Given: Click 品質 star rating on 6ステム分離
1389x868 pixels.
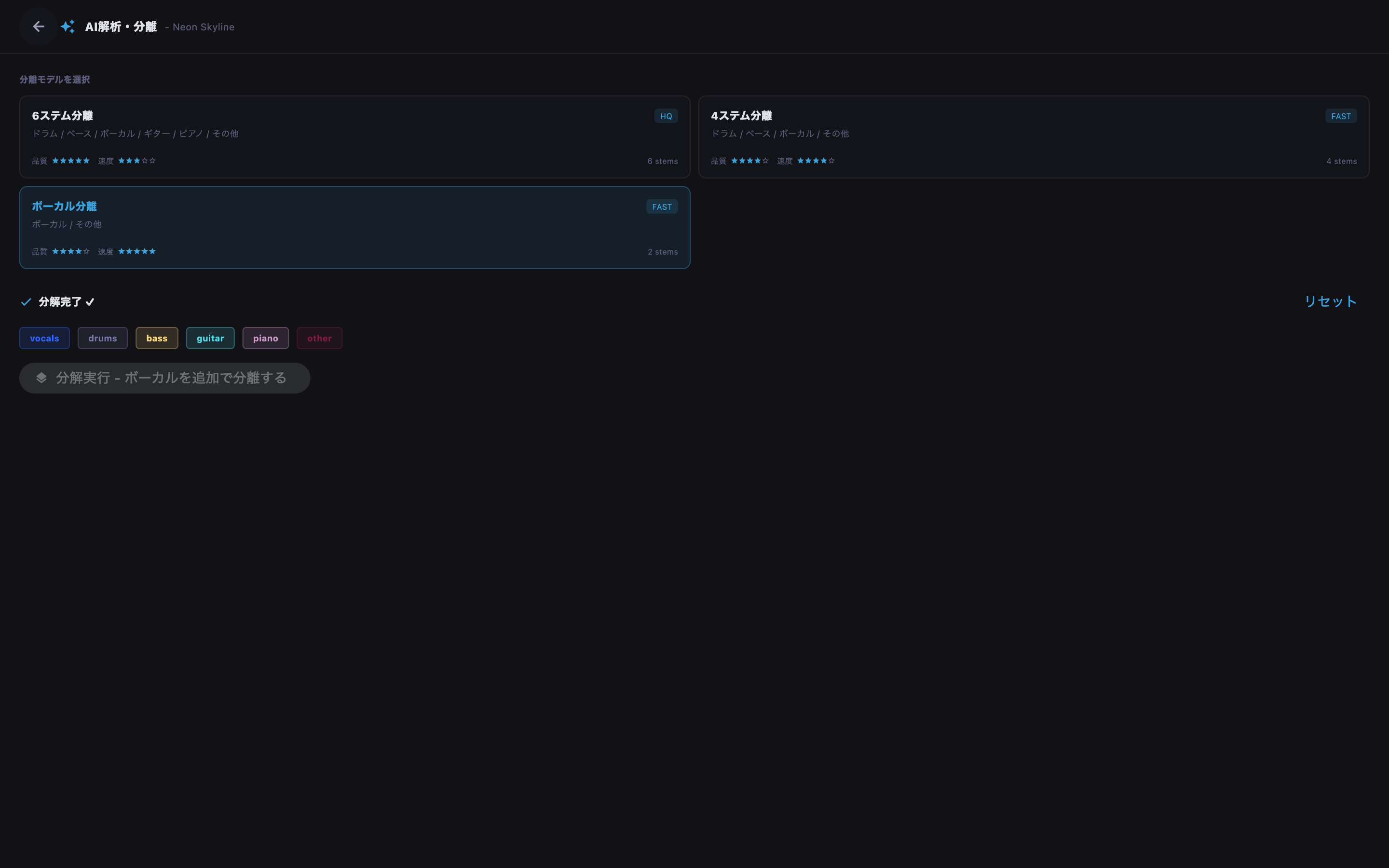Looking at the screenshot, I should pyautogui.click(x=70, y=161).
